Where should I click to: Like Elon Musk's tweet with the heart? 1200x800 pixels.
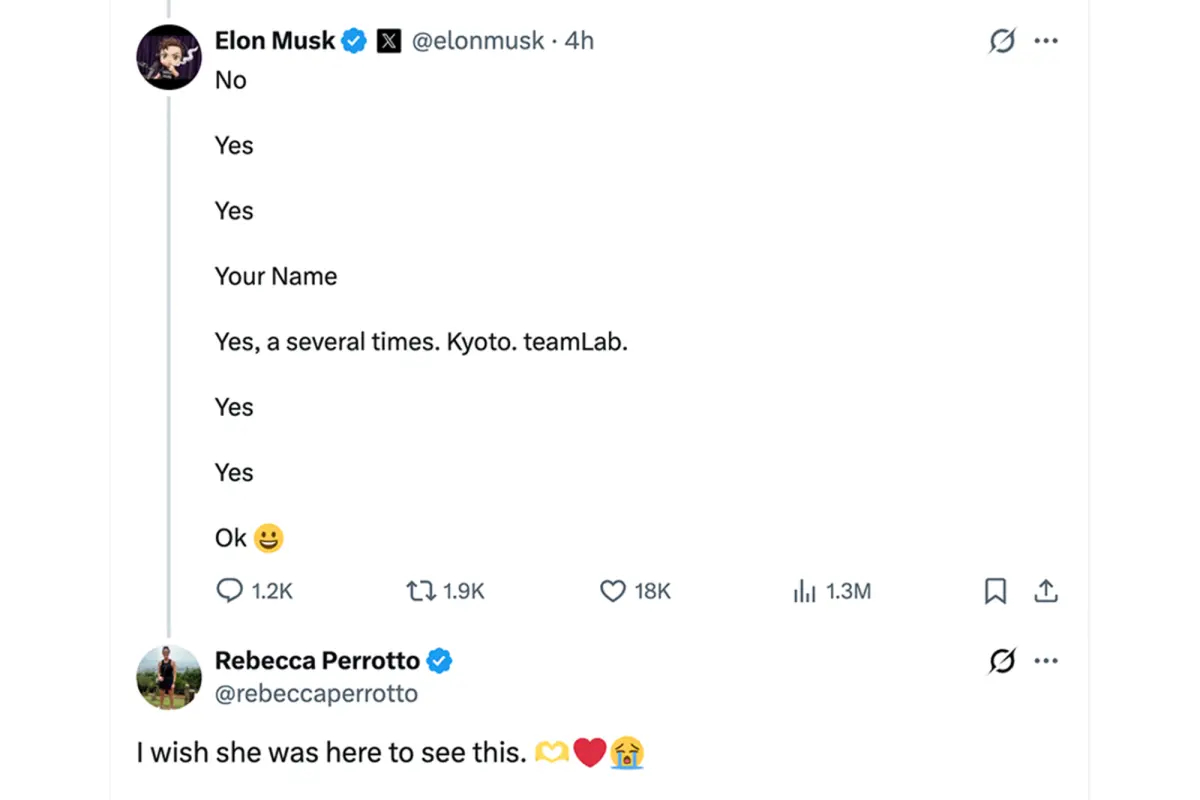(612, 591)
